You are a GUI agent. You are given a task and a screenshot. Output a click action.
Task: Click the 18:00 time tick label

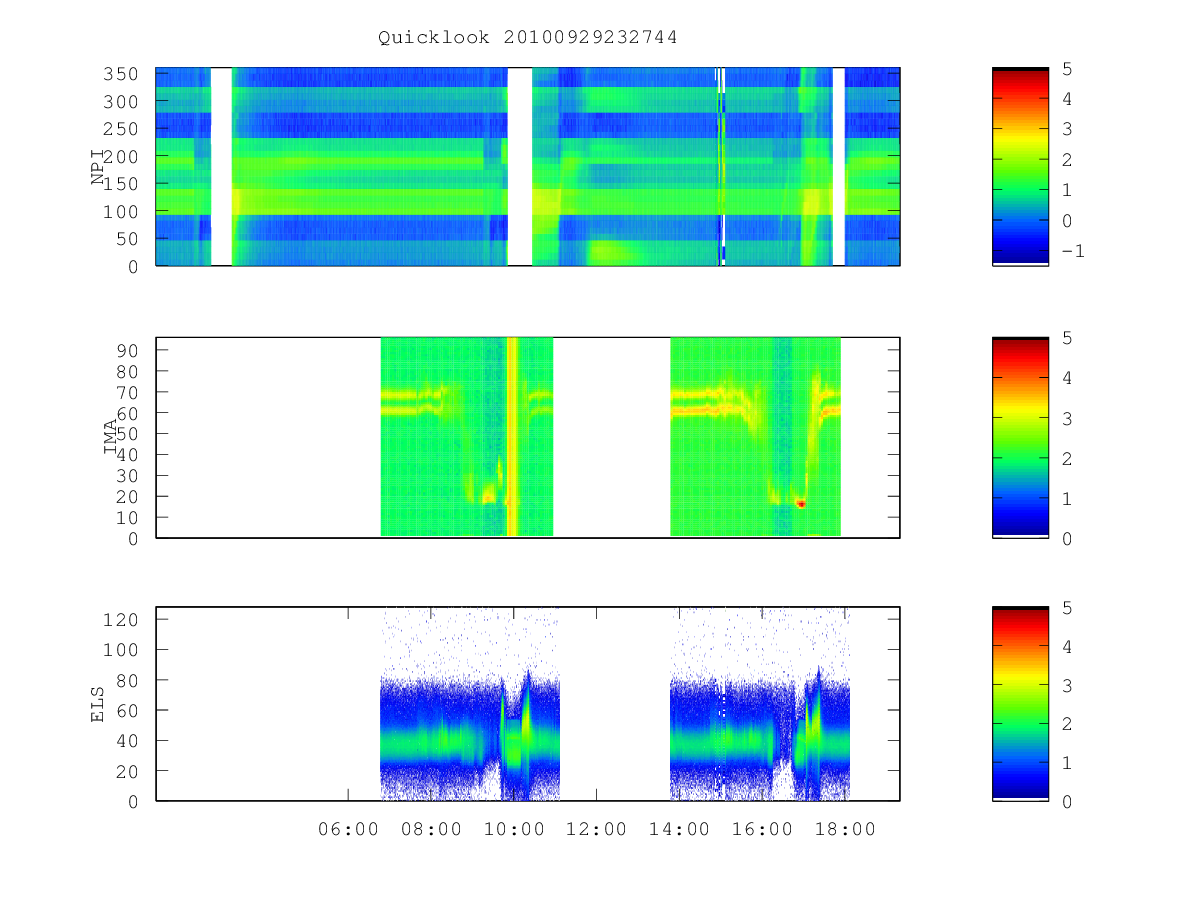(845, 829)
